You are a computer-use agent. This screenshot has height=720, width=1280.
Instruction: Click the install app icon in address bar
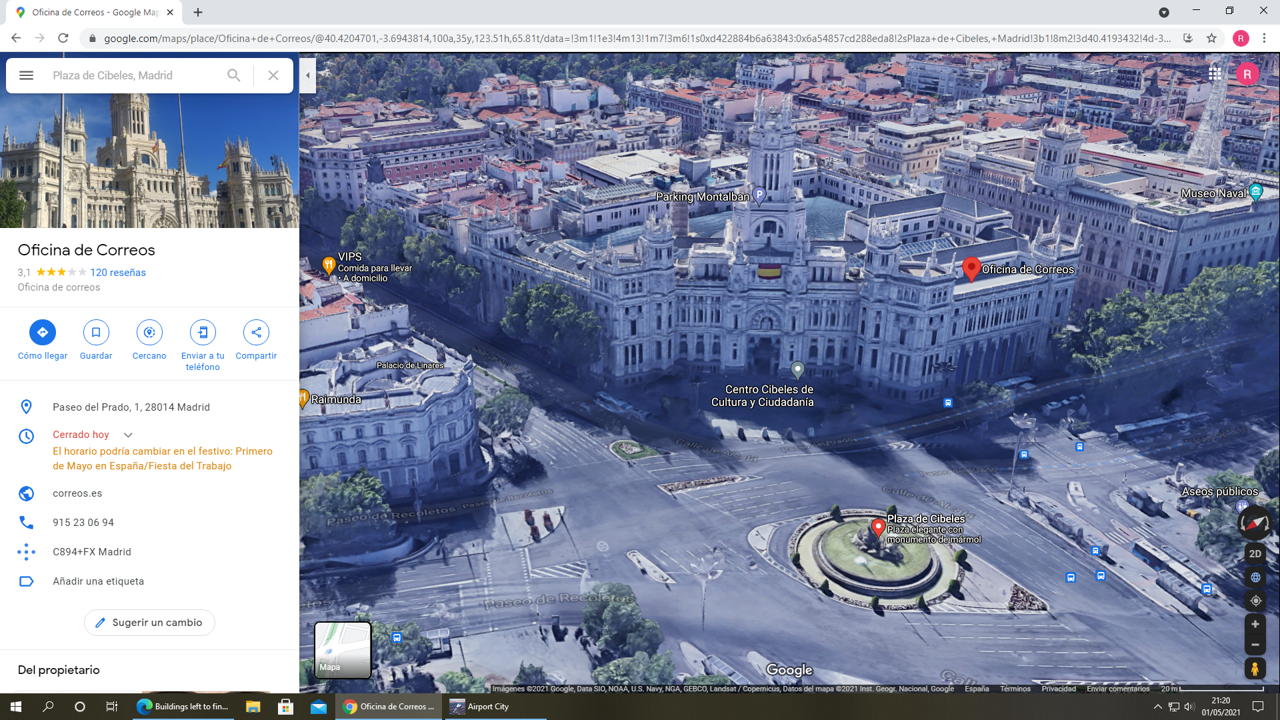click(1188, 38)
